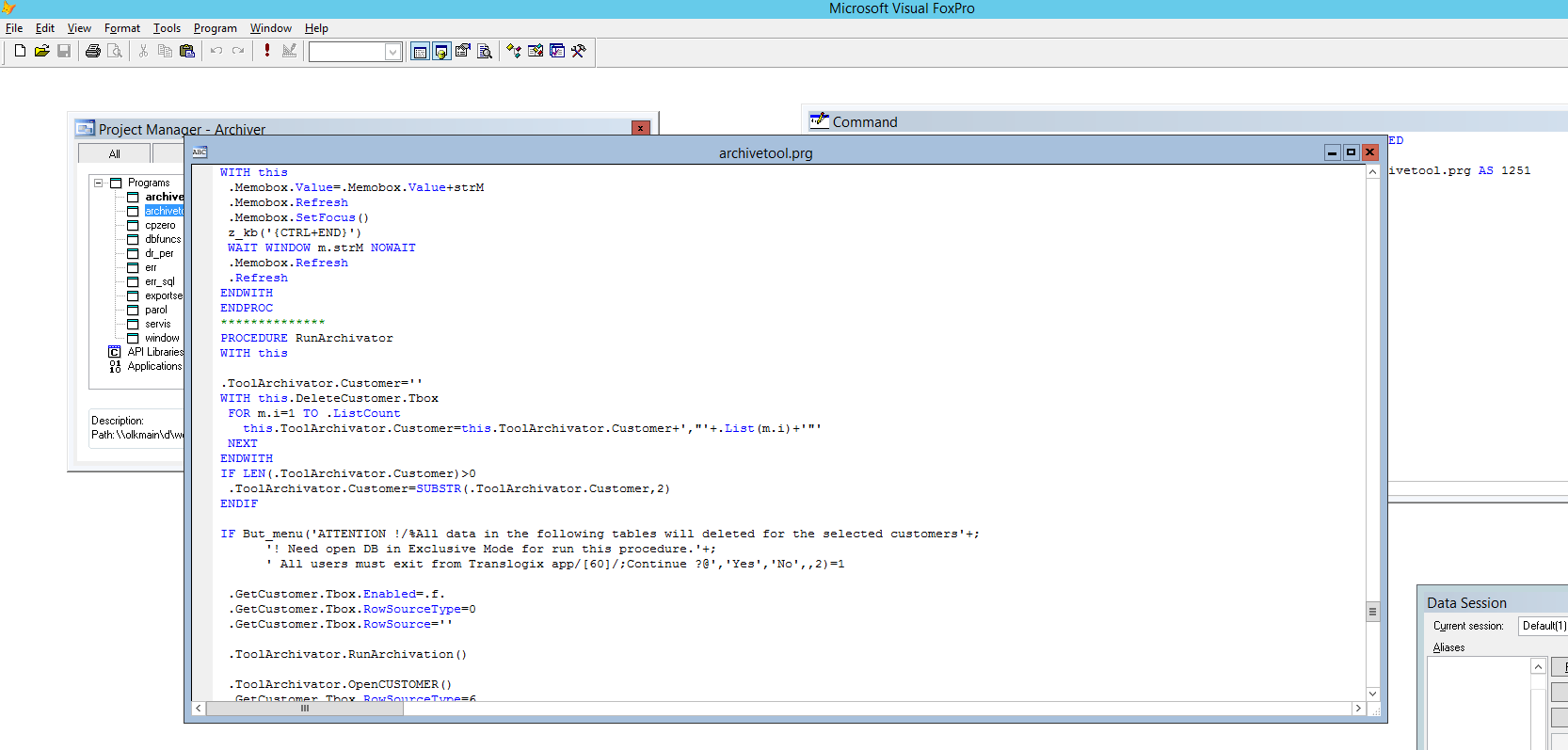Click the Copy toolbar icon

(165, 51)
